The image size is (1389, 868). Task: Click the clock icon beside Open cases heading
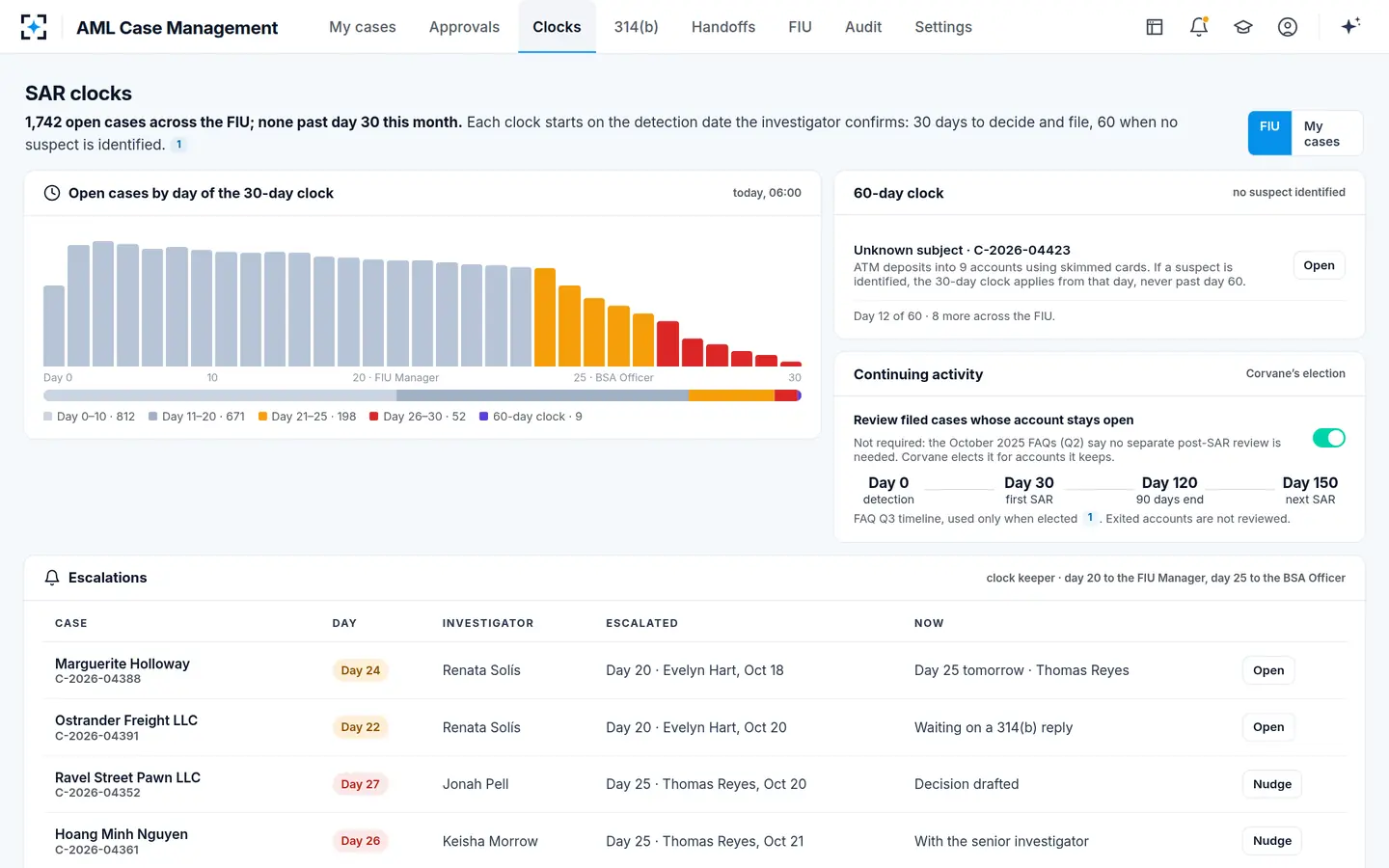(x=52, y=193)
